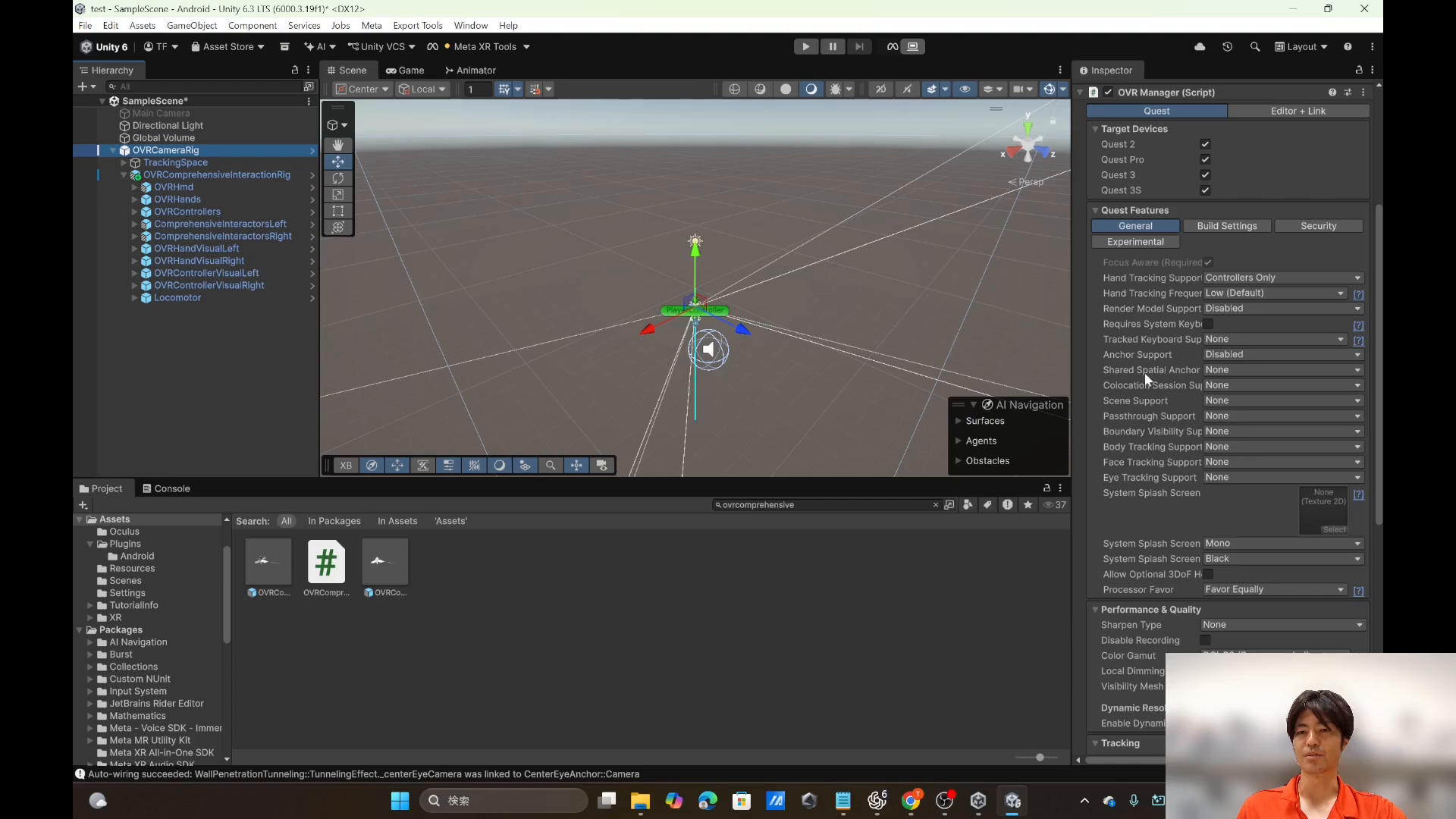The width and height of the screenshot is (1456, 819).
Task: Lock the Inspector panel
Action: point(1359,70)
